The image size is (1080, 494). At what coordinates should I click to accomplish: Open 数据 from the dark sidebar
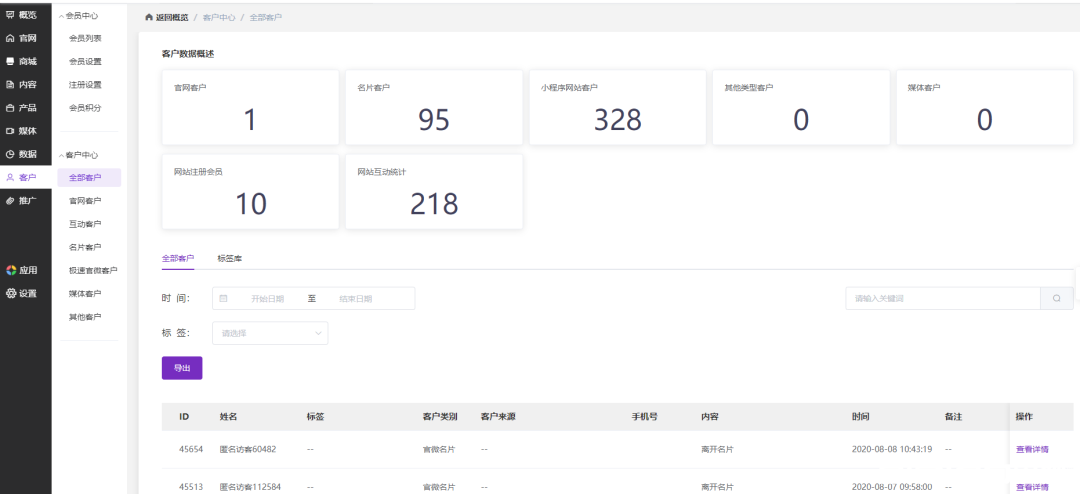point(21,154)
